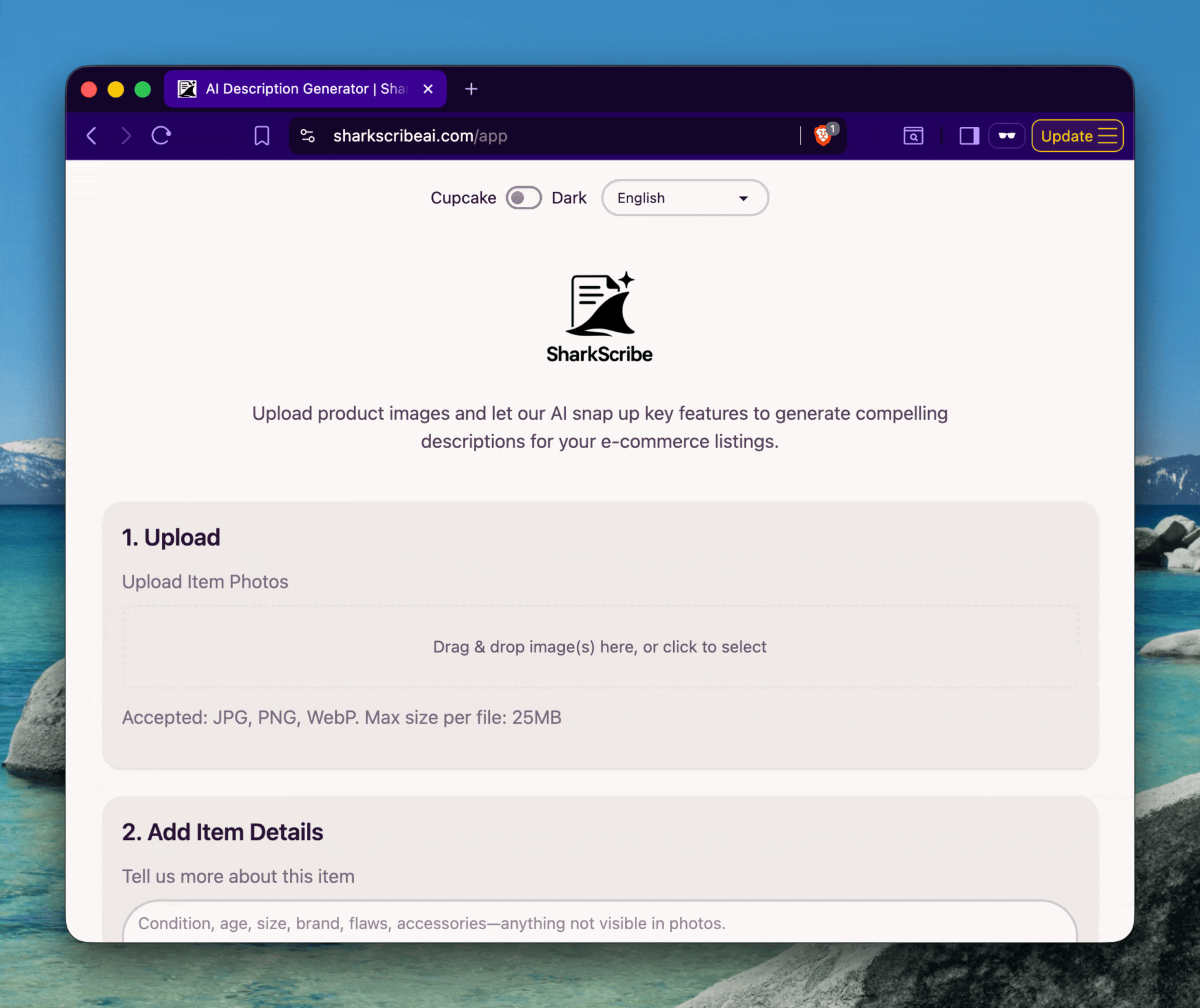The image size is (1200, 1008).
Task: Reload the SharkScribe page
Action: click(161, 136)
